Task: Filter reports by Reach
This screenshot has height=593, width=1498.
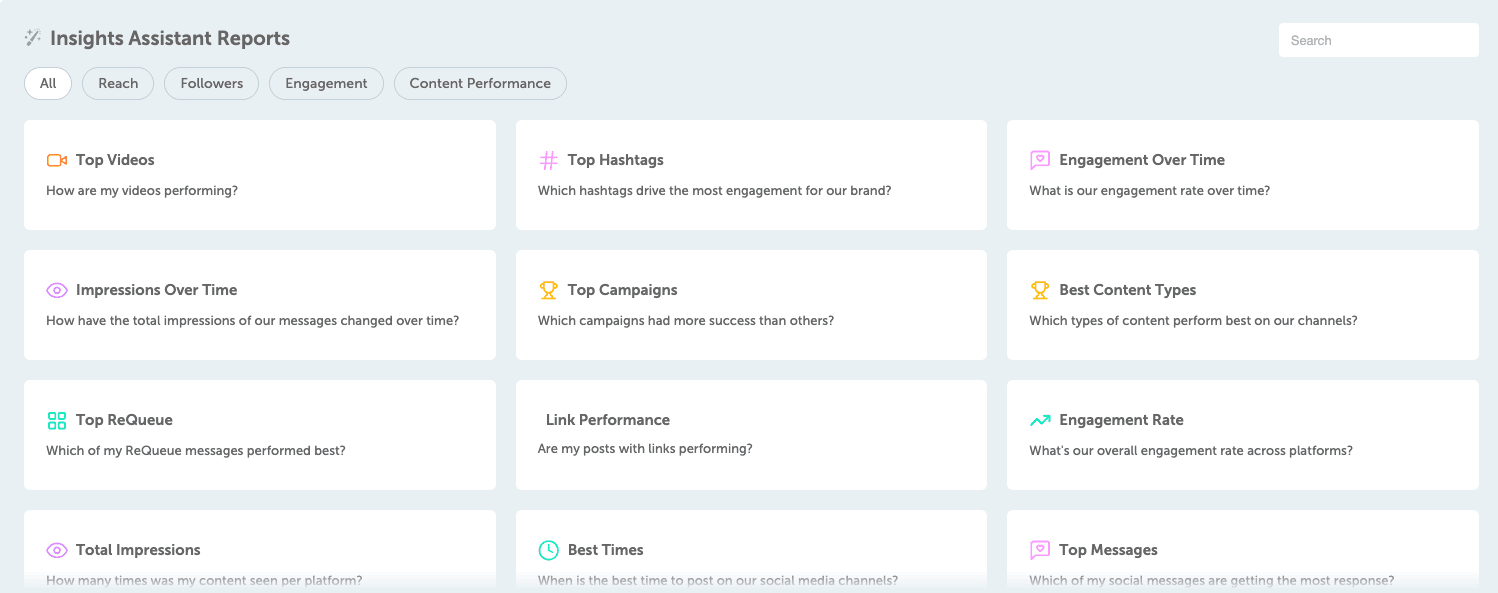Action: [118, 83]
